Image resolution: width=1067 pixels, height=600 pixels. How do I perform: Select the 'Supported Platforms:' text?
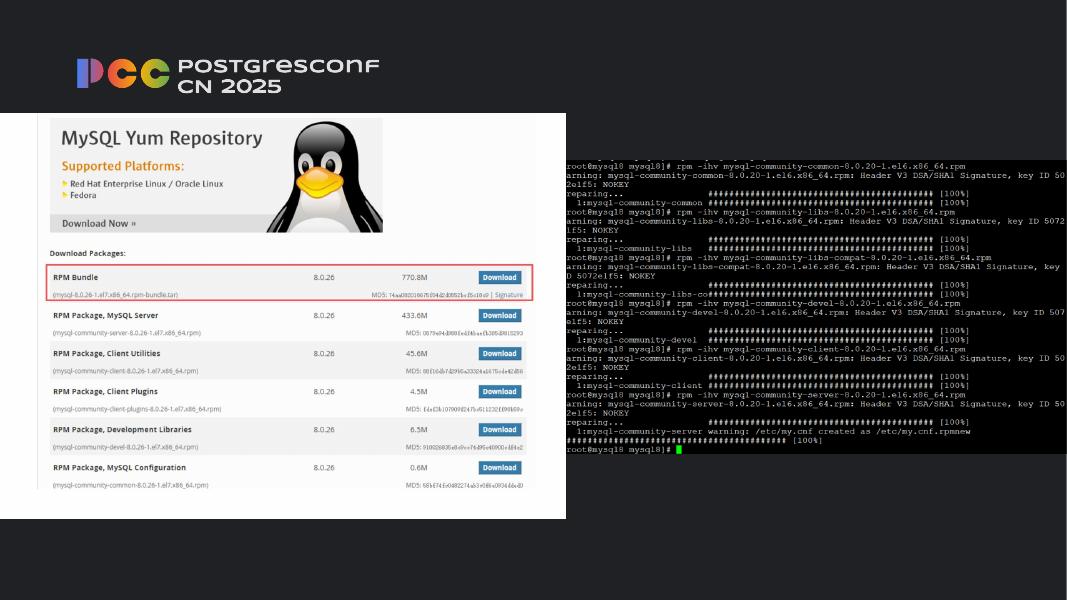click(x=122, y=166)
